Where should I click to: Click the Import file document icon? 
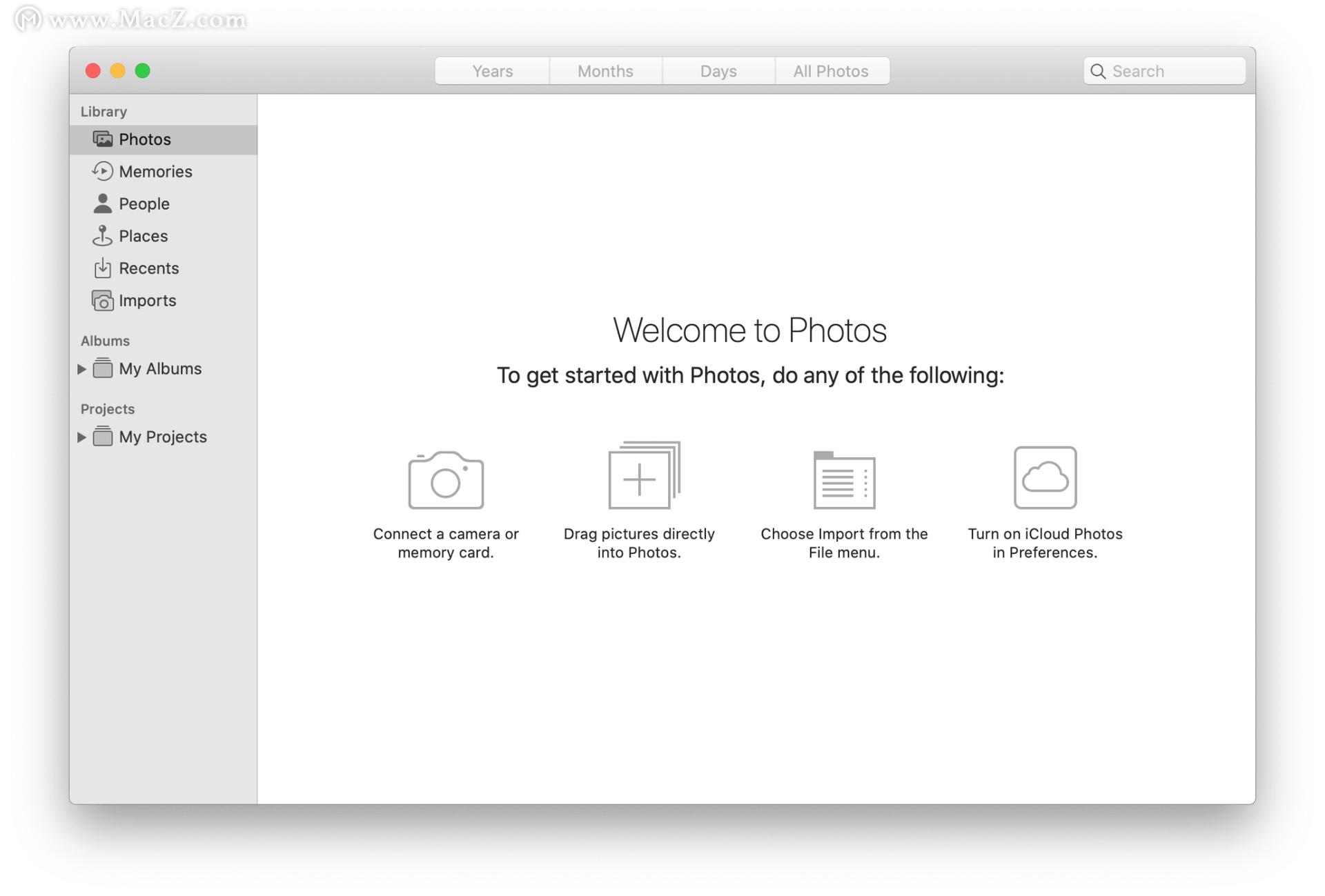tap(844, 480)
